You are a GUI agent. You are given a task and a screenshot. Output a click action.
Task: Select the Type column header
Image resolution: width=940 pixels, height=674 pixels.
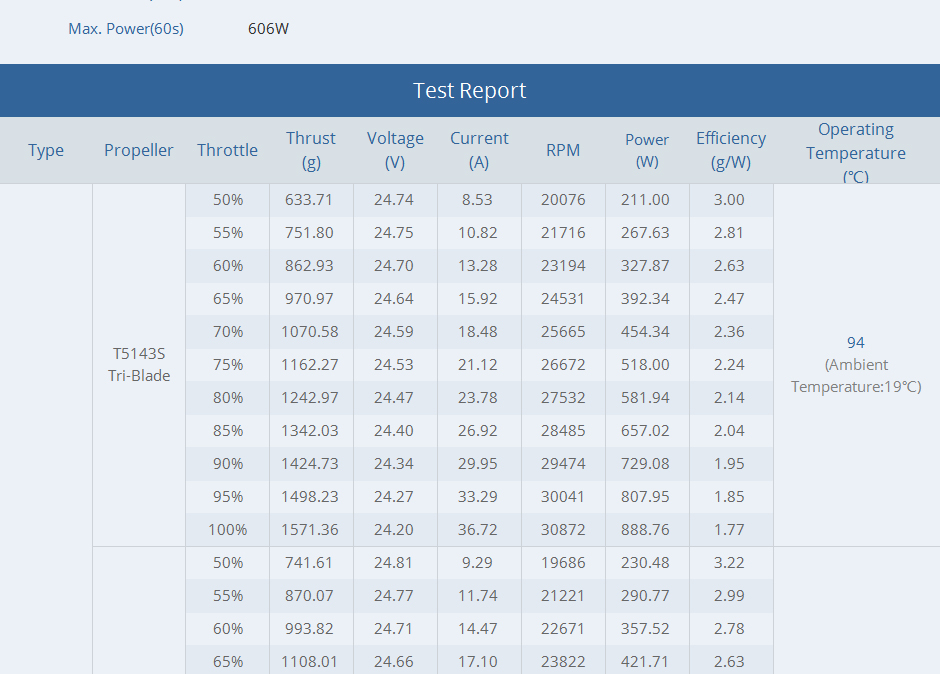46,150
